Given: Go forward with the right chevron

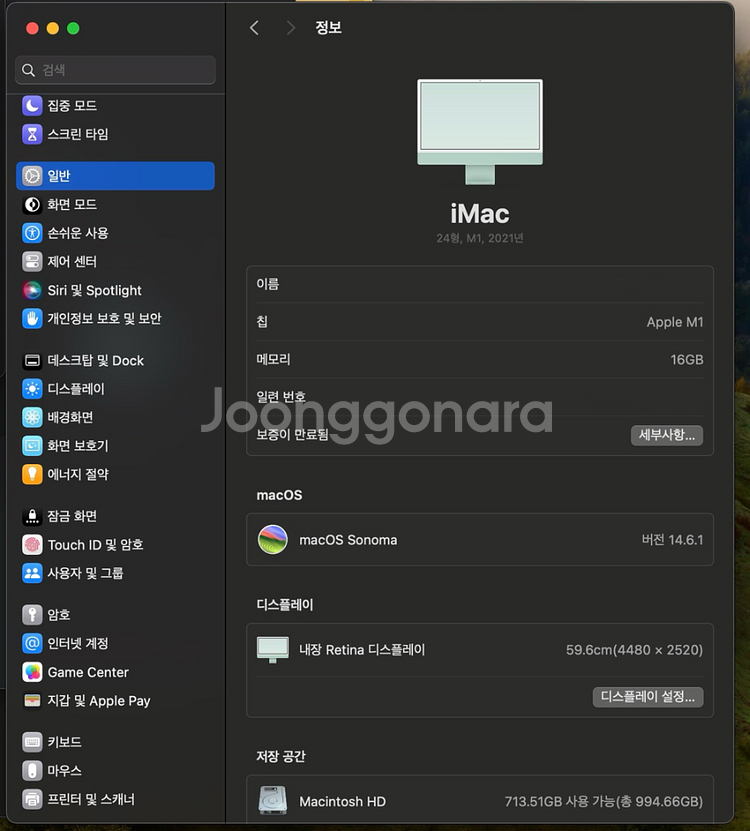Looking at the screenshot, I should tap(290, 28).
